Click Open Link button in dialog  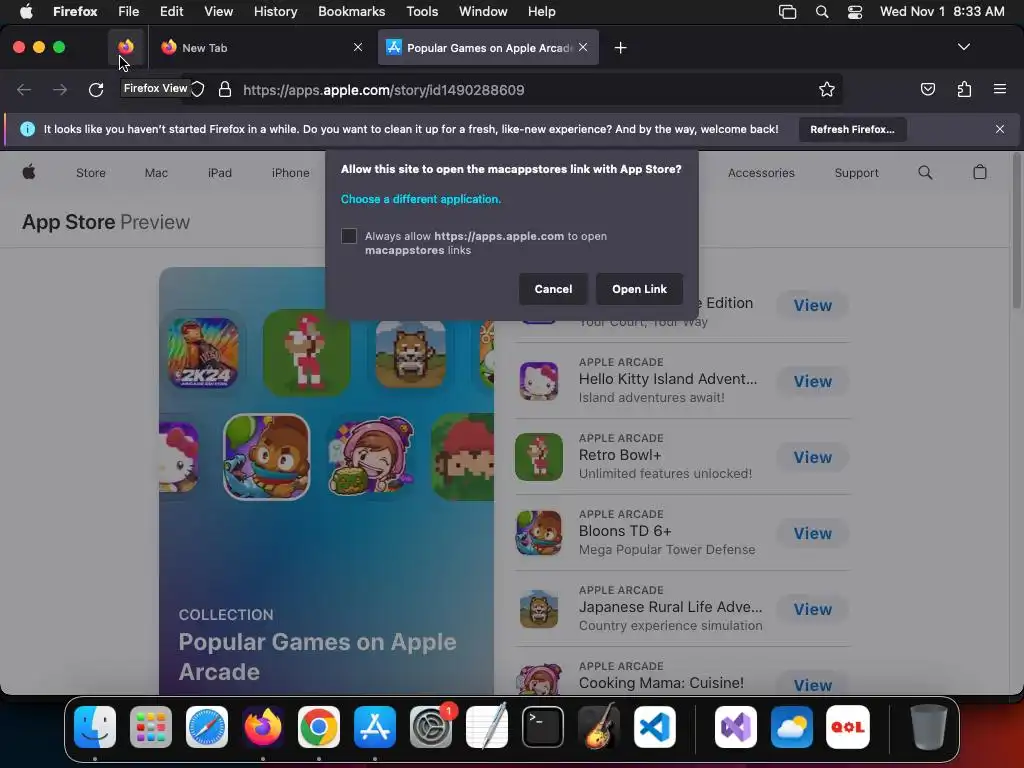click(x=639, y=289)
